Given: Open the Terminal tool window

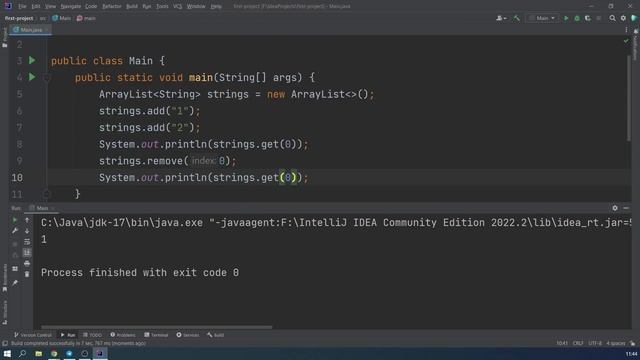Looking at the screenshot, I should (x=156, y=335).
